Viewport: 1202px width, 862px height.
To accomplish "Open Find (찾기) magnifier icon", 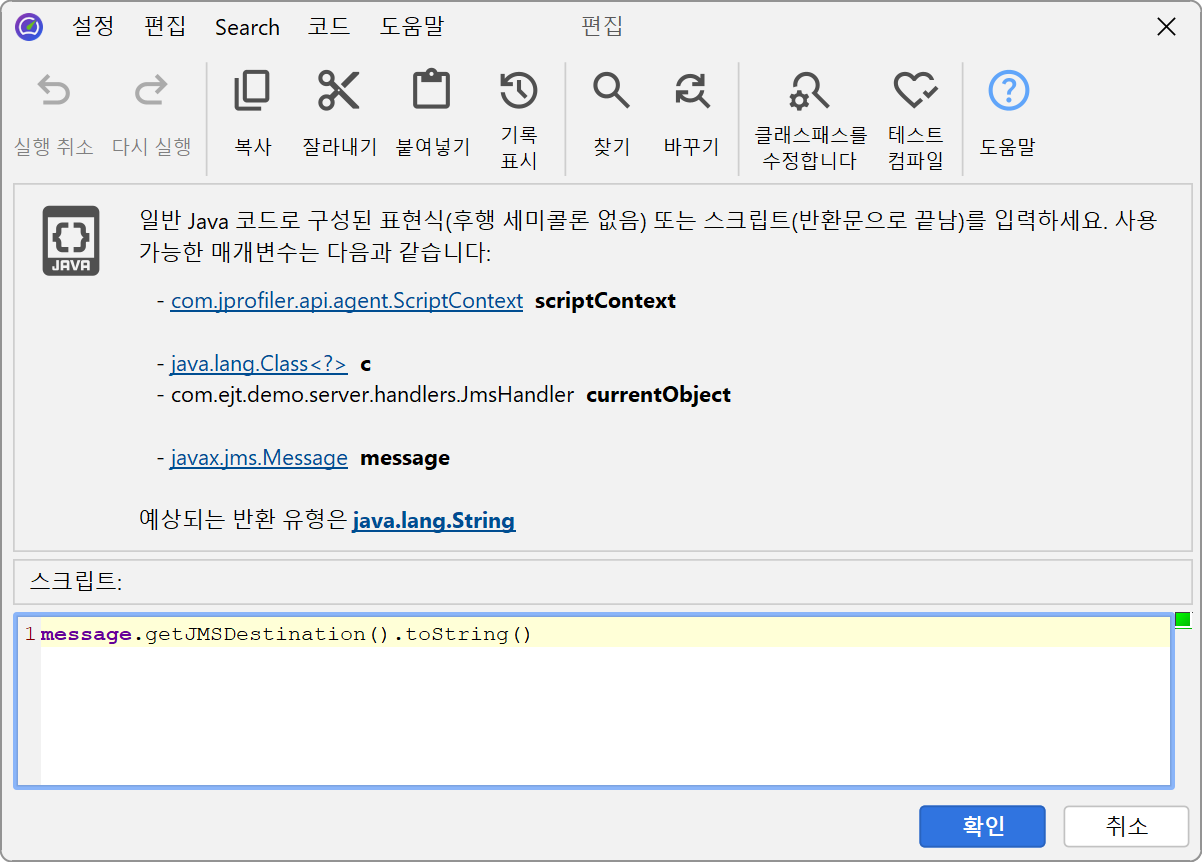I will point(611,91).
